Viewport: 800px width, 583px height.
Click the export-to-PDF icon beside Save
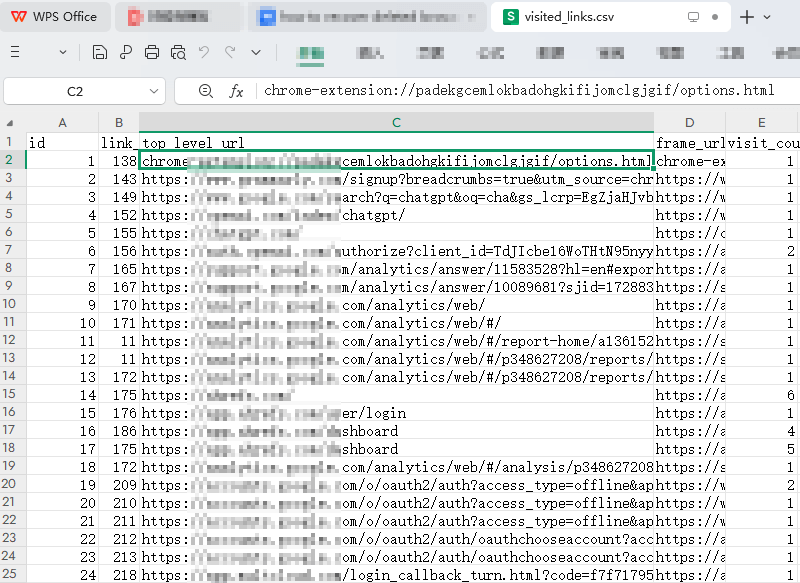click(125, 53)
